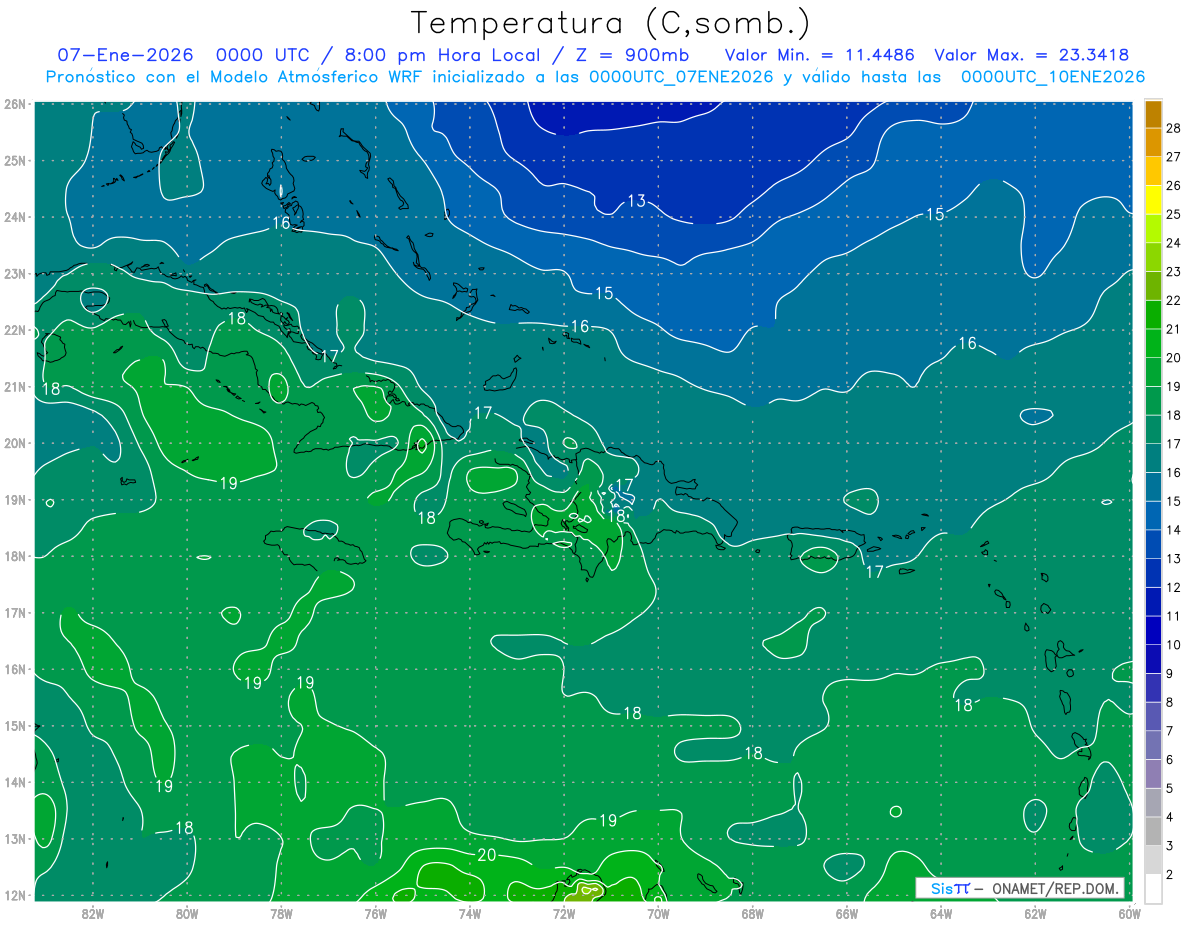Click the bright yellow colorbar swatch
Viewport: 1200px width, 927px height.
[1153, 201]
